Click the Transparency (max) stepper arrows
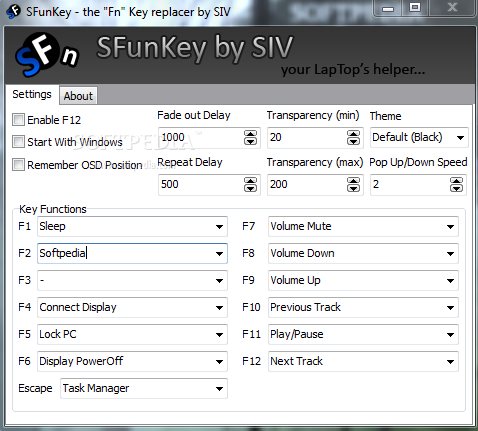The image size is (478, 431). click(x=353, y=184)
